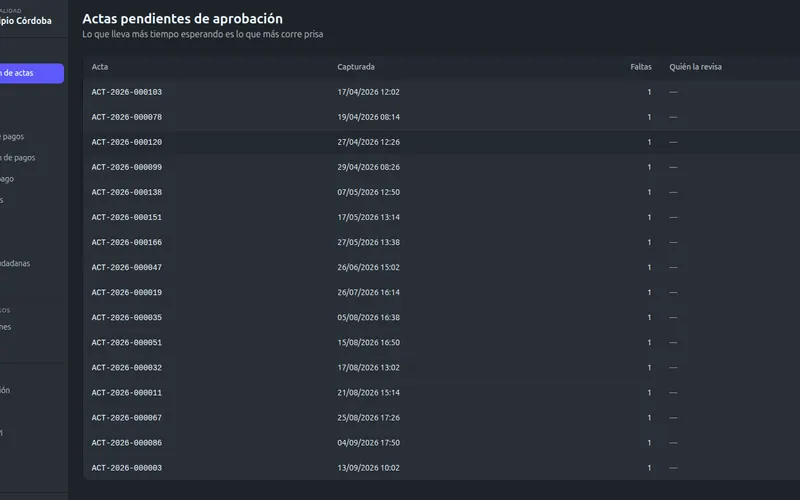
Task: Select acta ACT-2026-000120
Action: 127,142
